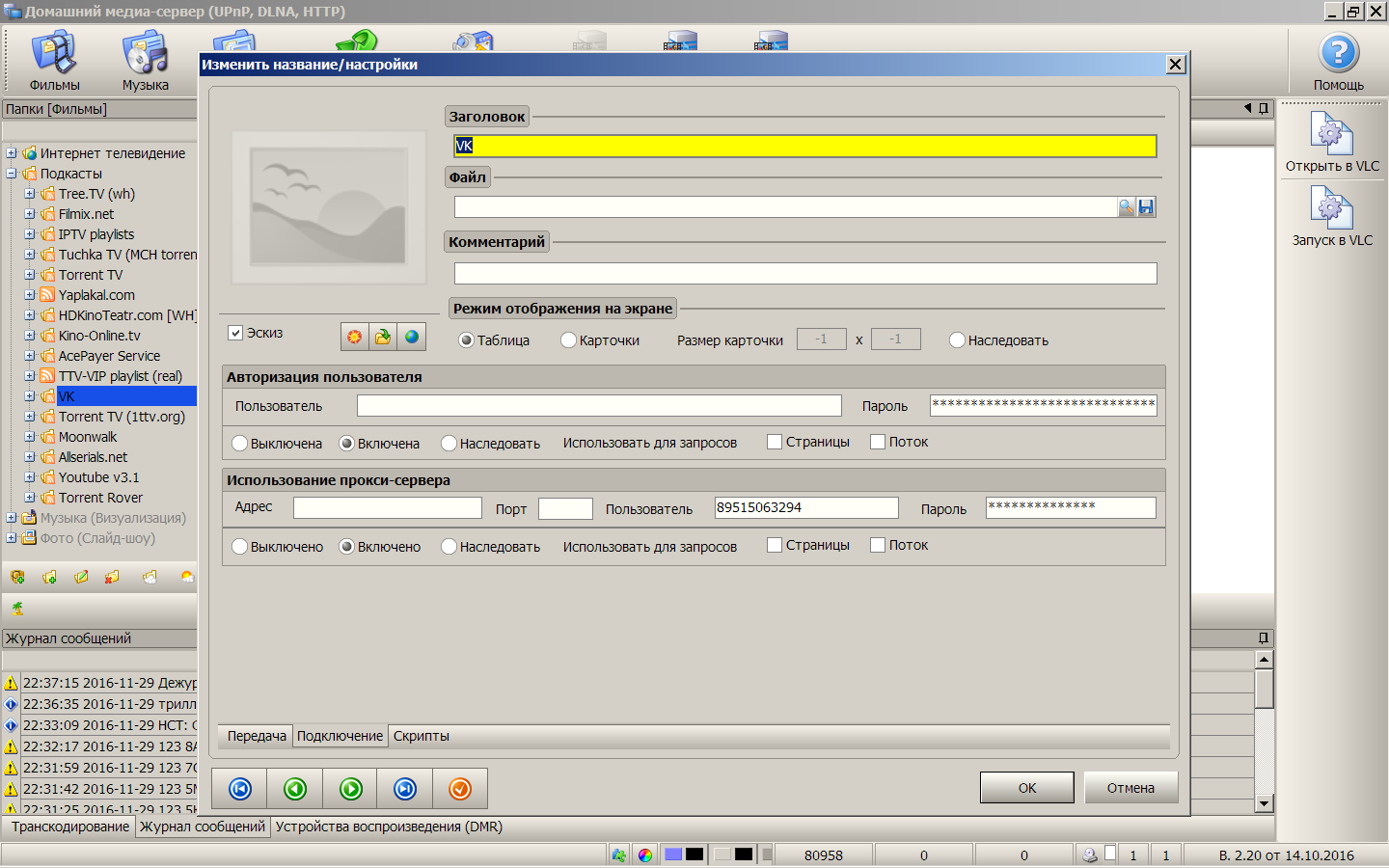Image resolution: width=1389 pixels, height=868 pixels.
Task: Collapse the Подкасты tree node
Action: [x=12, y=174]
